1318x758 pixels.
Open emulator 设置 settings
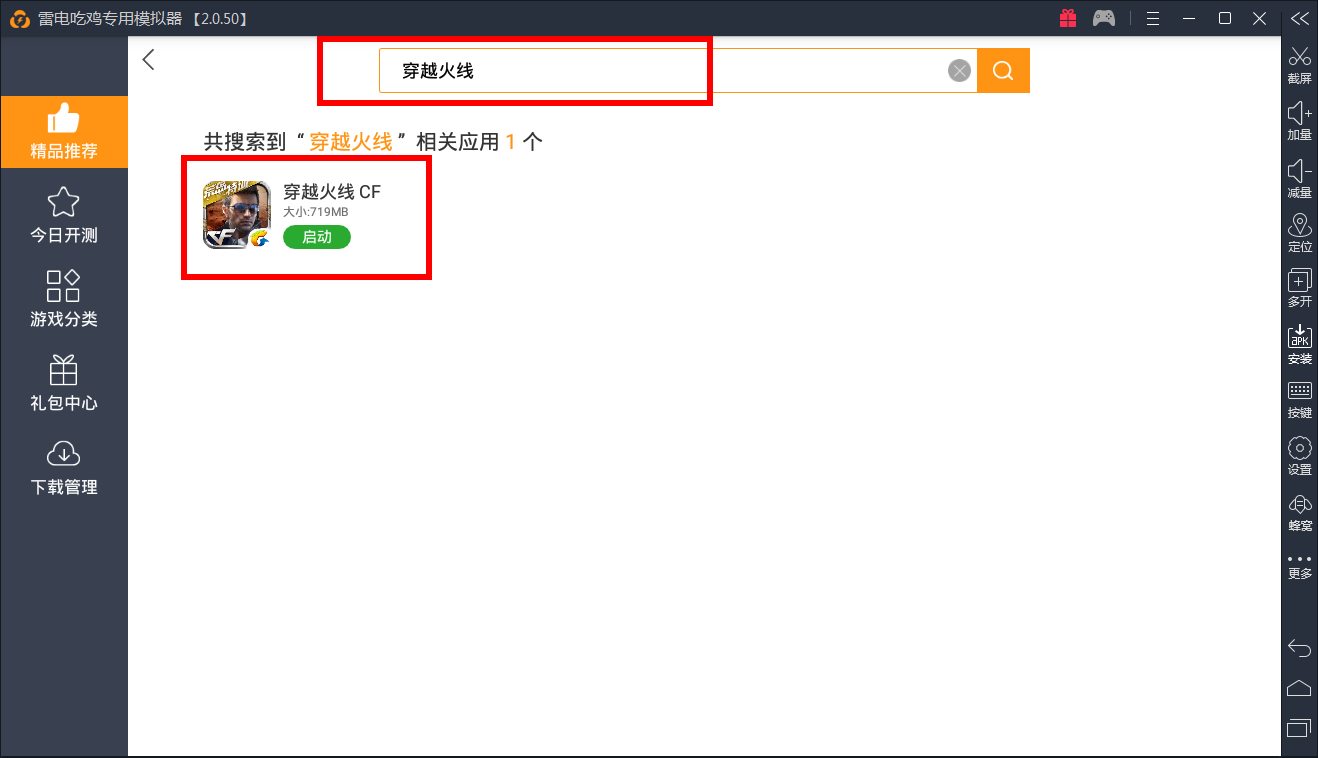point(1299,453)
